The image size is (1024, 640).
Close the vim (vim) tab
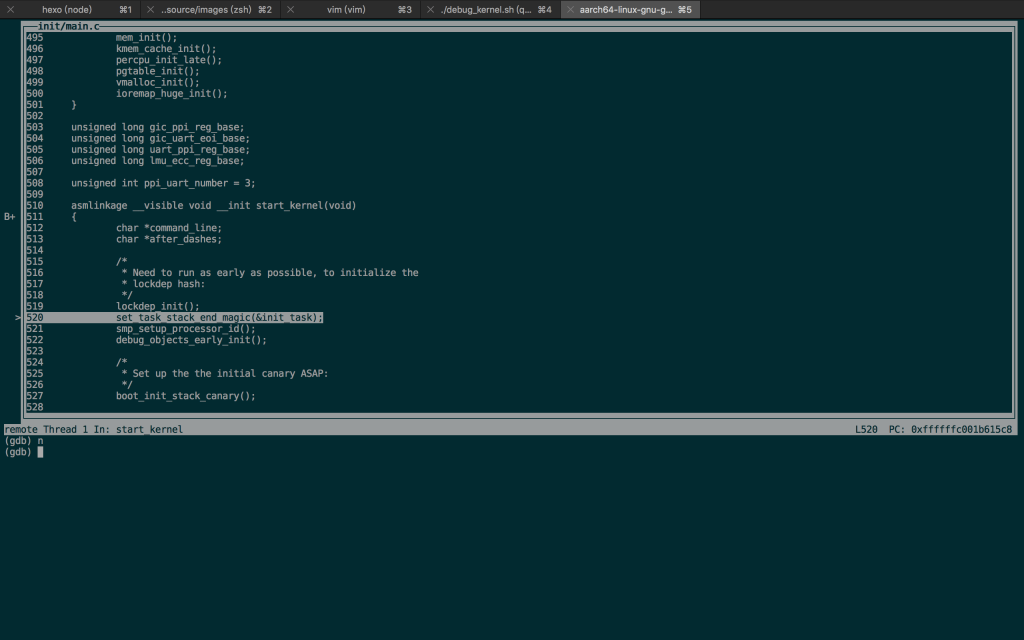291,10
